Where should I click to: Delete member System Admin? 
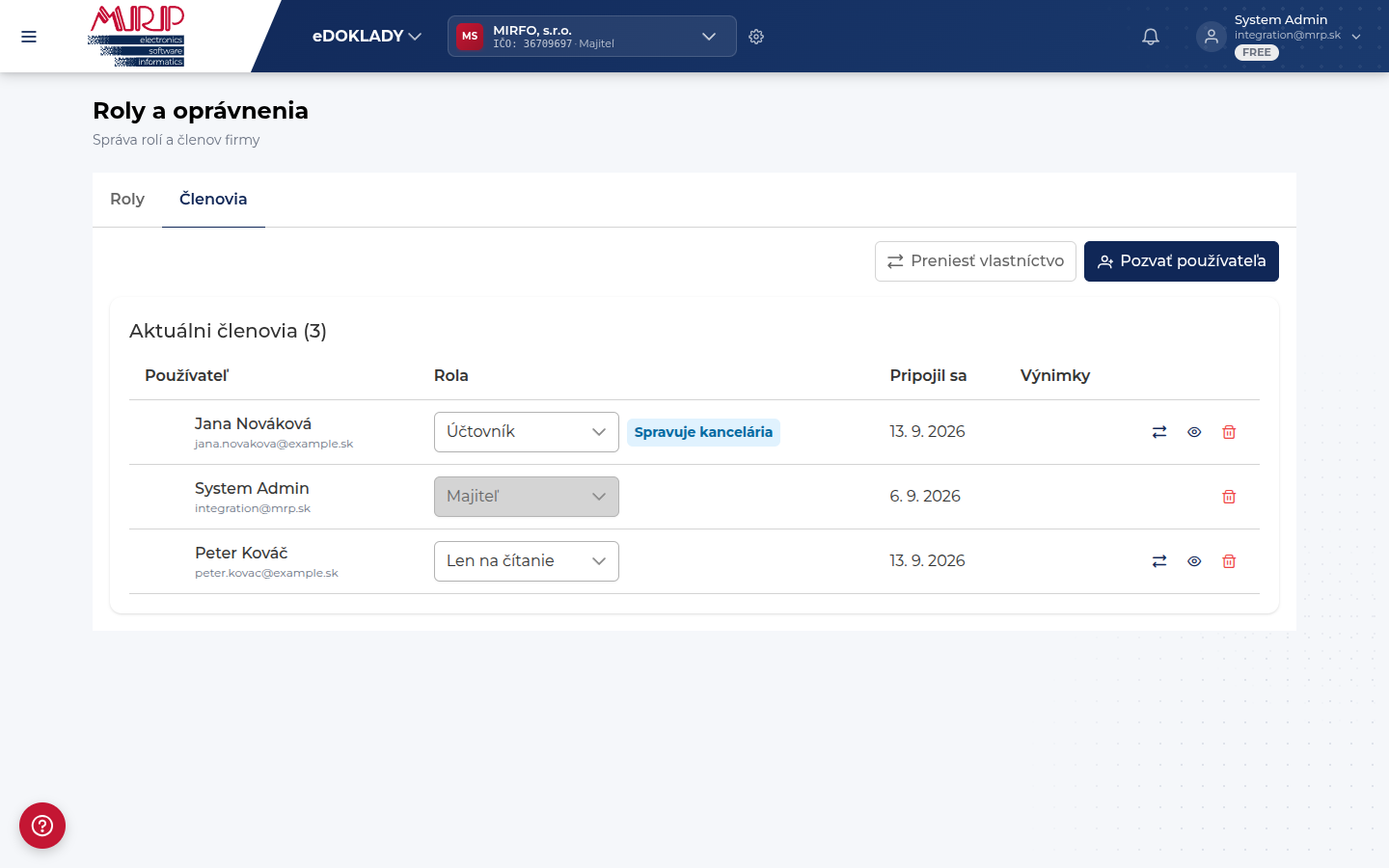pos(1229,497)
